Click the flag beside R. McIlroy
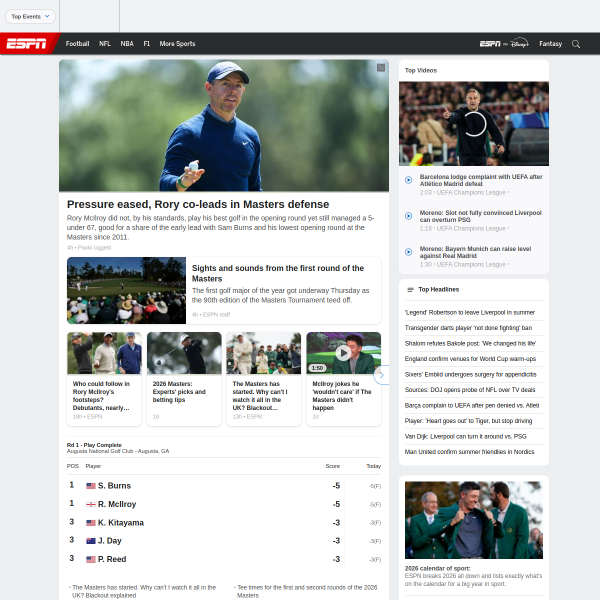This screenshot has width=600, height=600. point(91,504)
